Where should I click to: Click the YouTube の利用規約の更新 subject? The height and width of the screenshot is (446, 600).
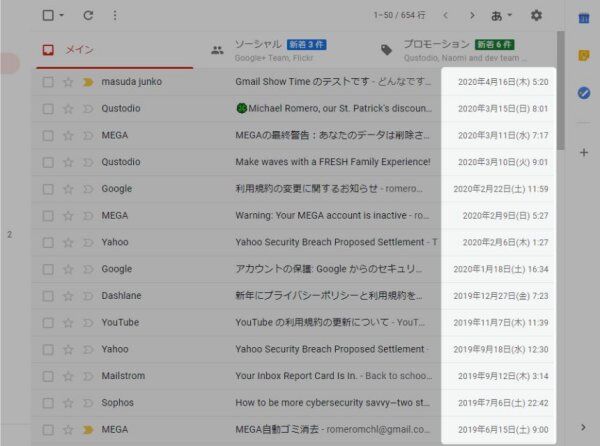[x=312, y=322]
